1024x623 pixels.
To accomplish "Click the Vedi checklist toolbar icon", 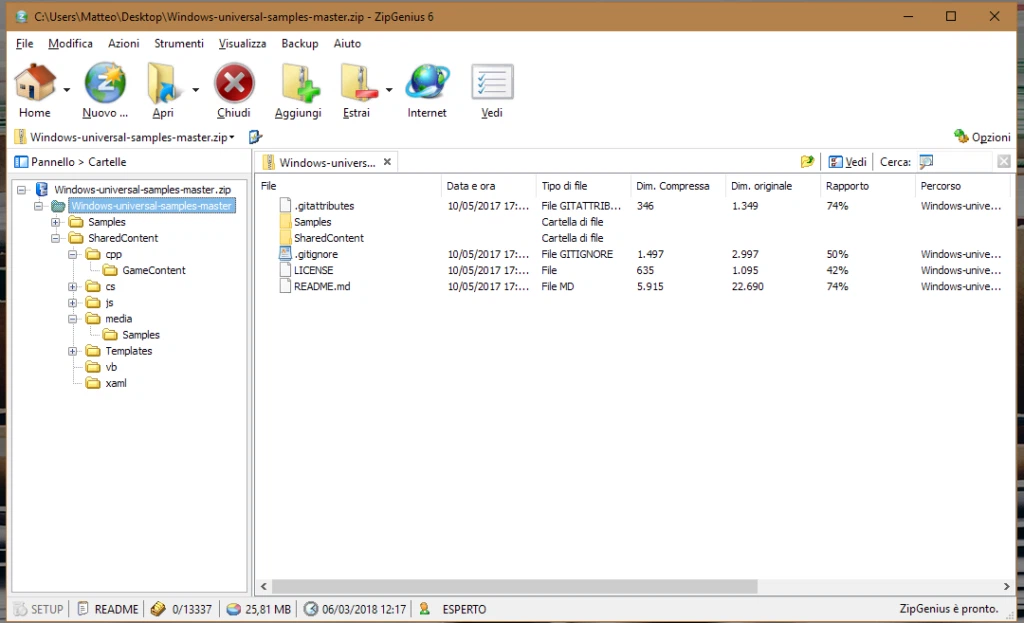I will 492,82.
